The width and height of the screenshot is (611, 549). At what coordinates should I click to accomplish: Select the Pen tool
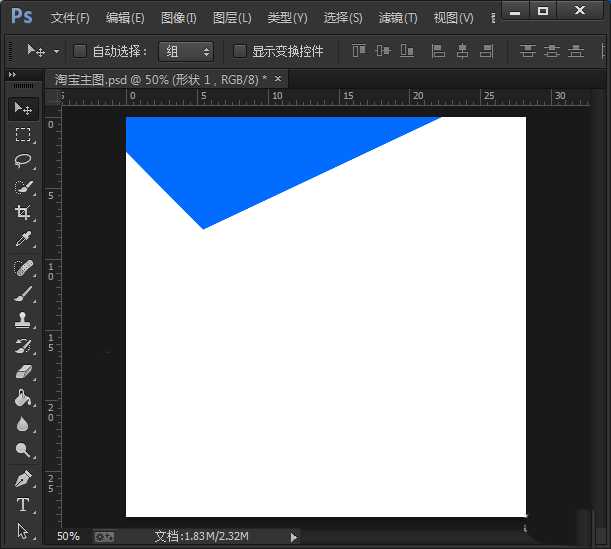[22, 478]
